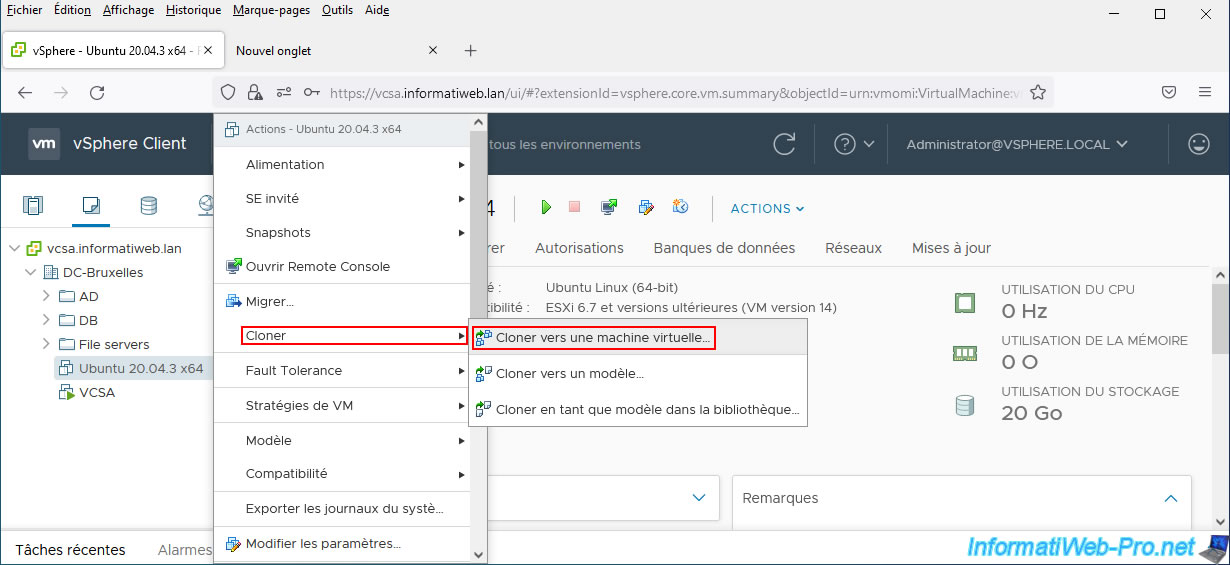Click the vm logo in header

click(x=44, y=143)
